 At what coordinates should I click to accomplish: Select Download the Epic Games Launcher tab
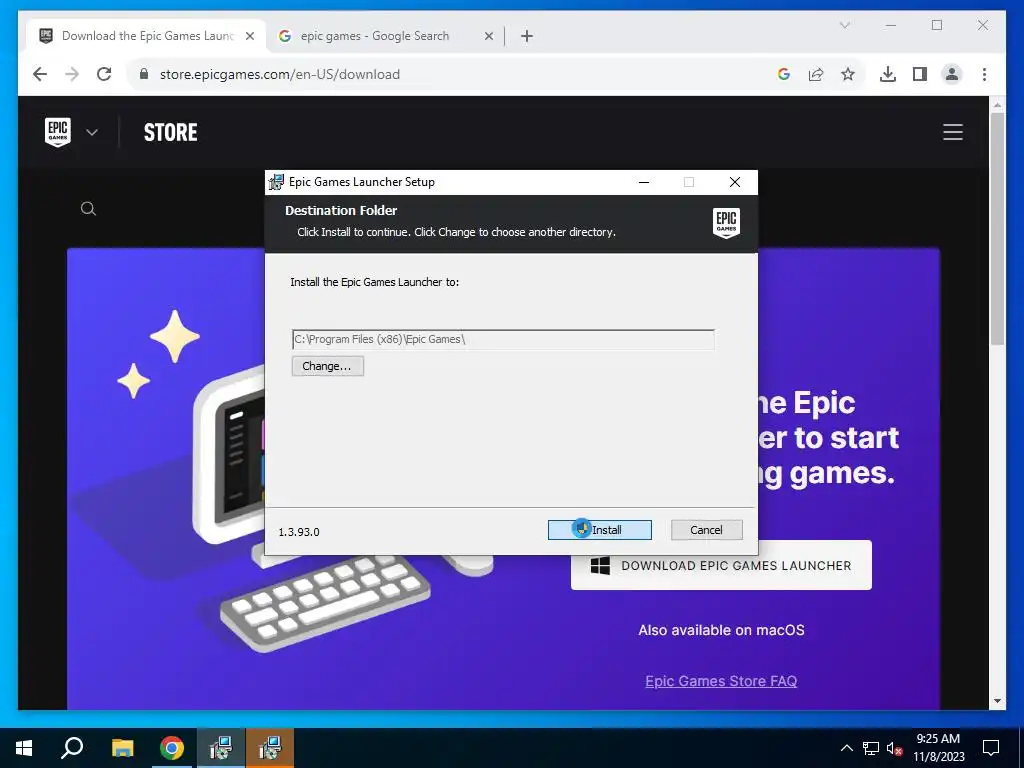(148, 36)
